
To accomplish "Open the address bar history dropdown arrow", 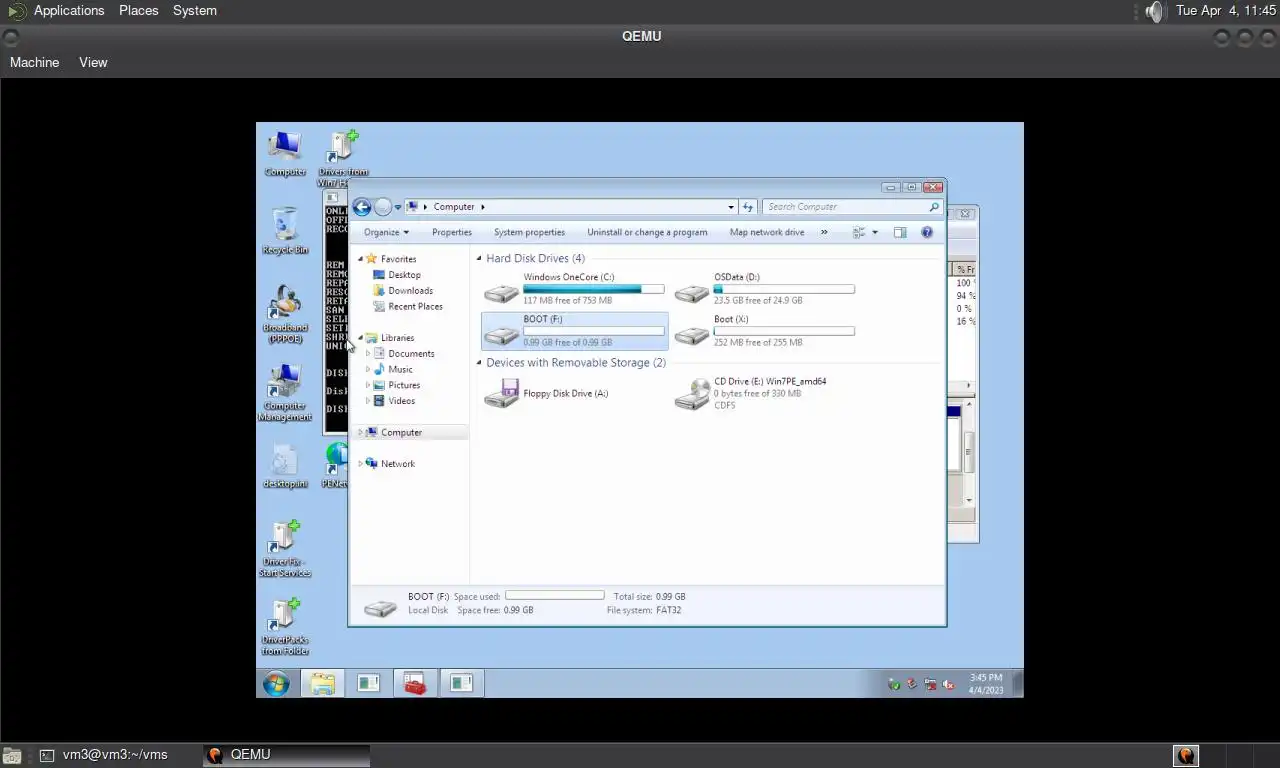I will point(731,207).
